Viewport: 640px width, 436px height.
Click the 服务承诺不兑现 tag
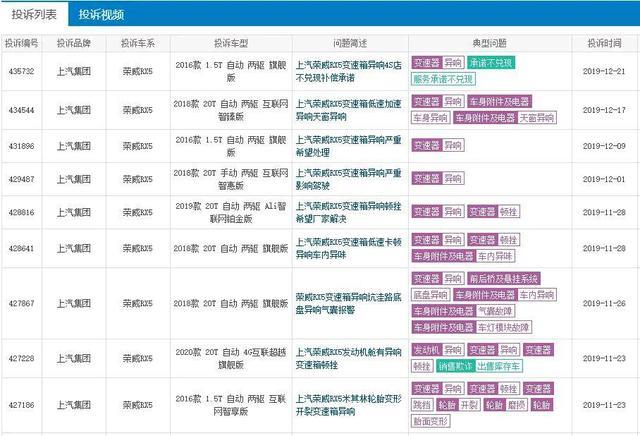click(x=443, y=79)
